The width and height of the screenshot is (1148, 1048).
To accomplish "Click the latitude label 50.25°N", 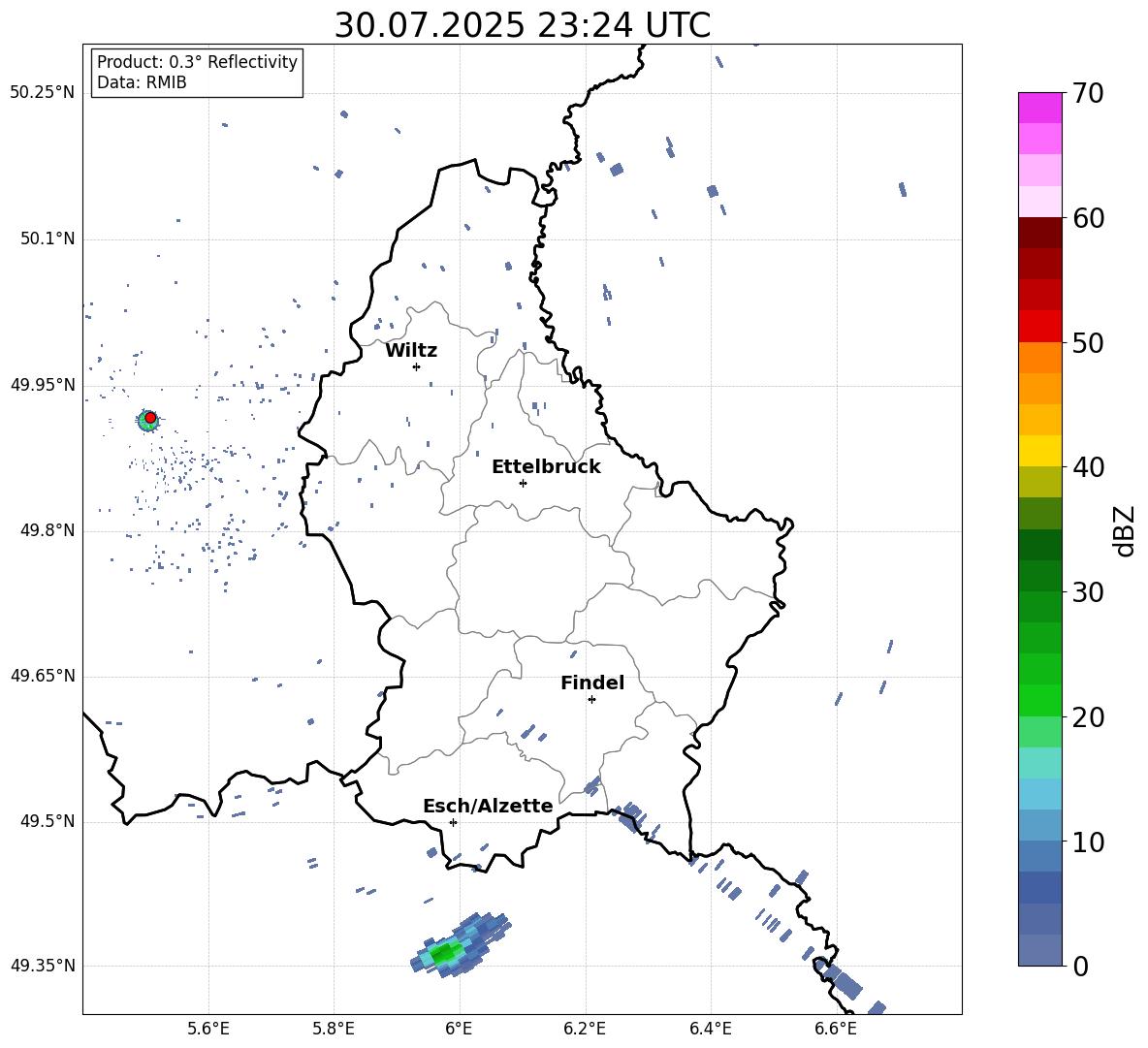I will [43, 93].
